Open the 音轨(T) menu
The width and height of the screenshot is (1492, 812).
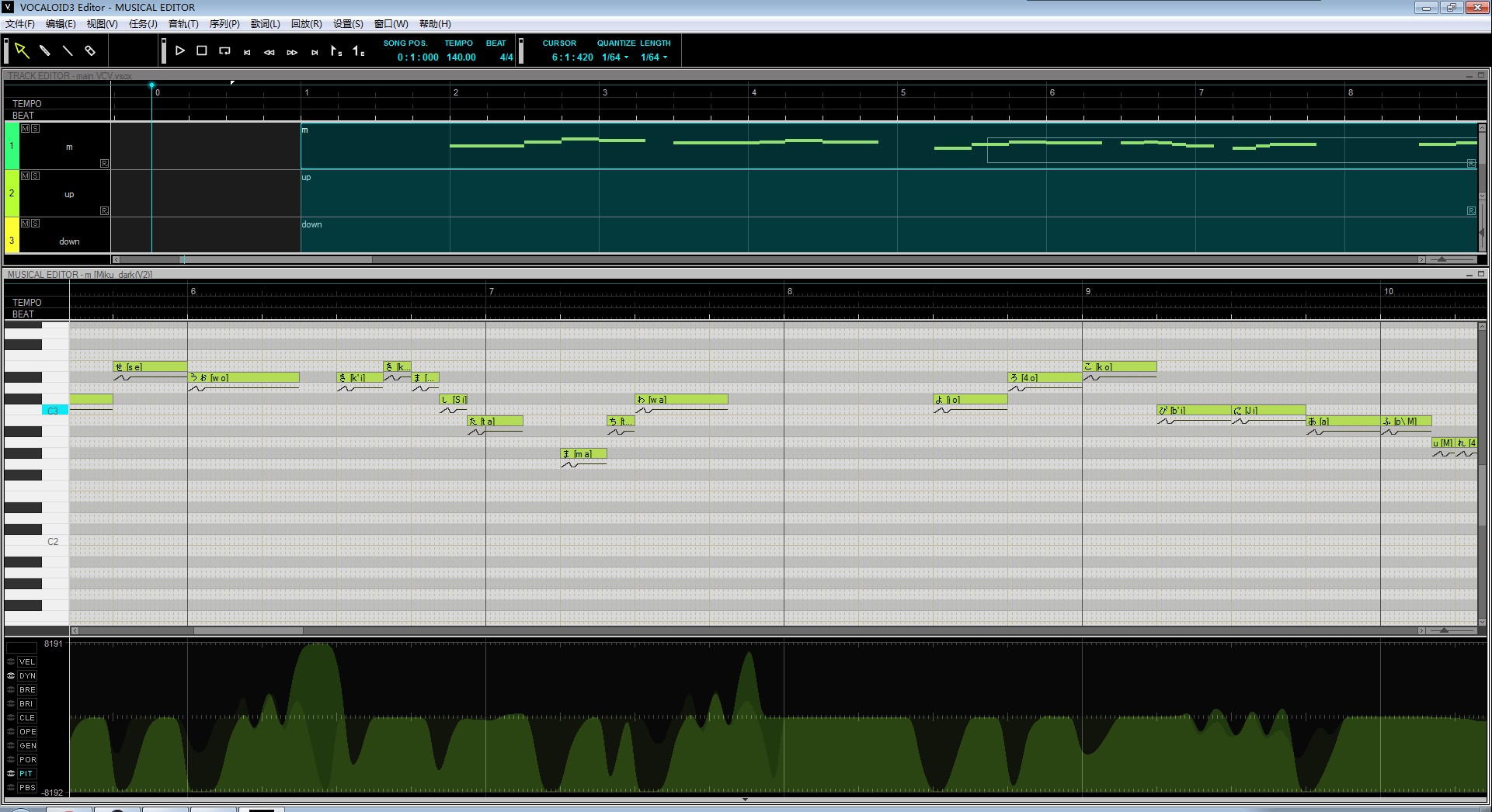pyautogui.click(x=183, y=24)
